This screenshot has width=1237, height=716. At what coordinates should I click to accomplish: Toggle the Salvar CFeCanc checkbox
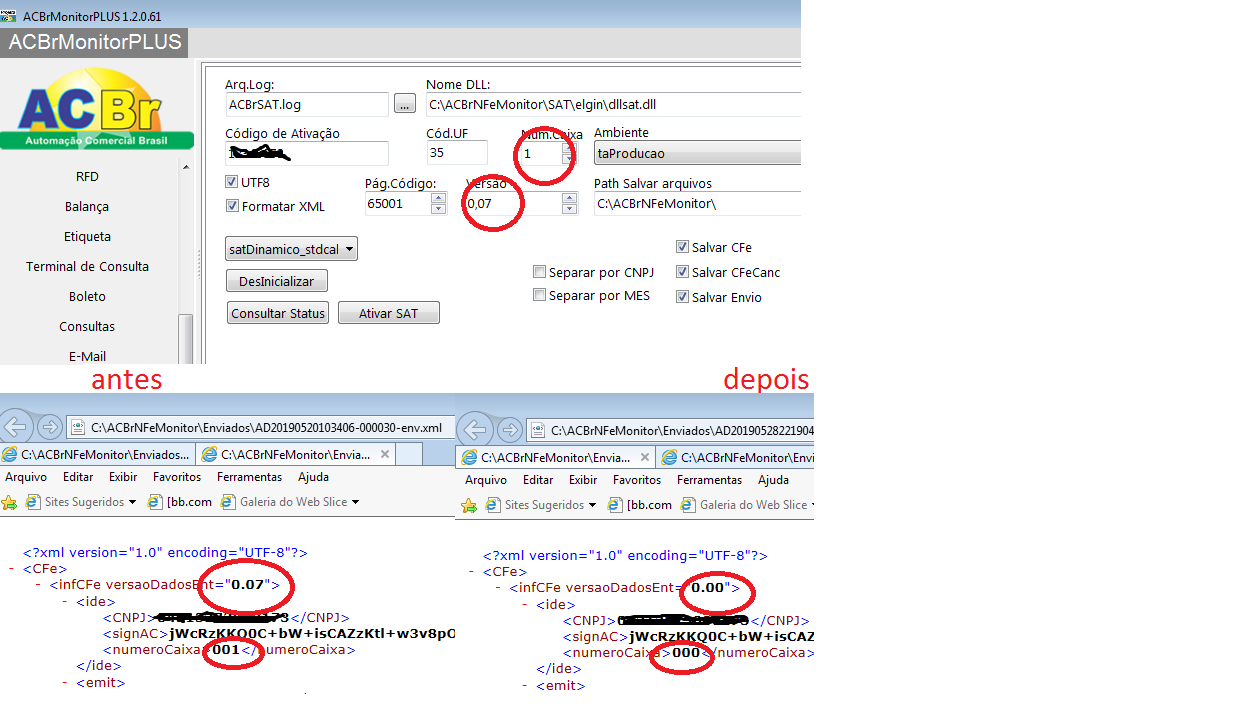[x=682, y=272]
